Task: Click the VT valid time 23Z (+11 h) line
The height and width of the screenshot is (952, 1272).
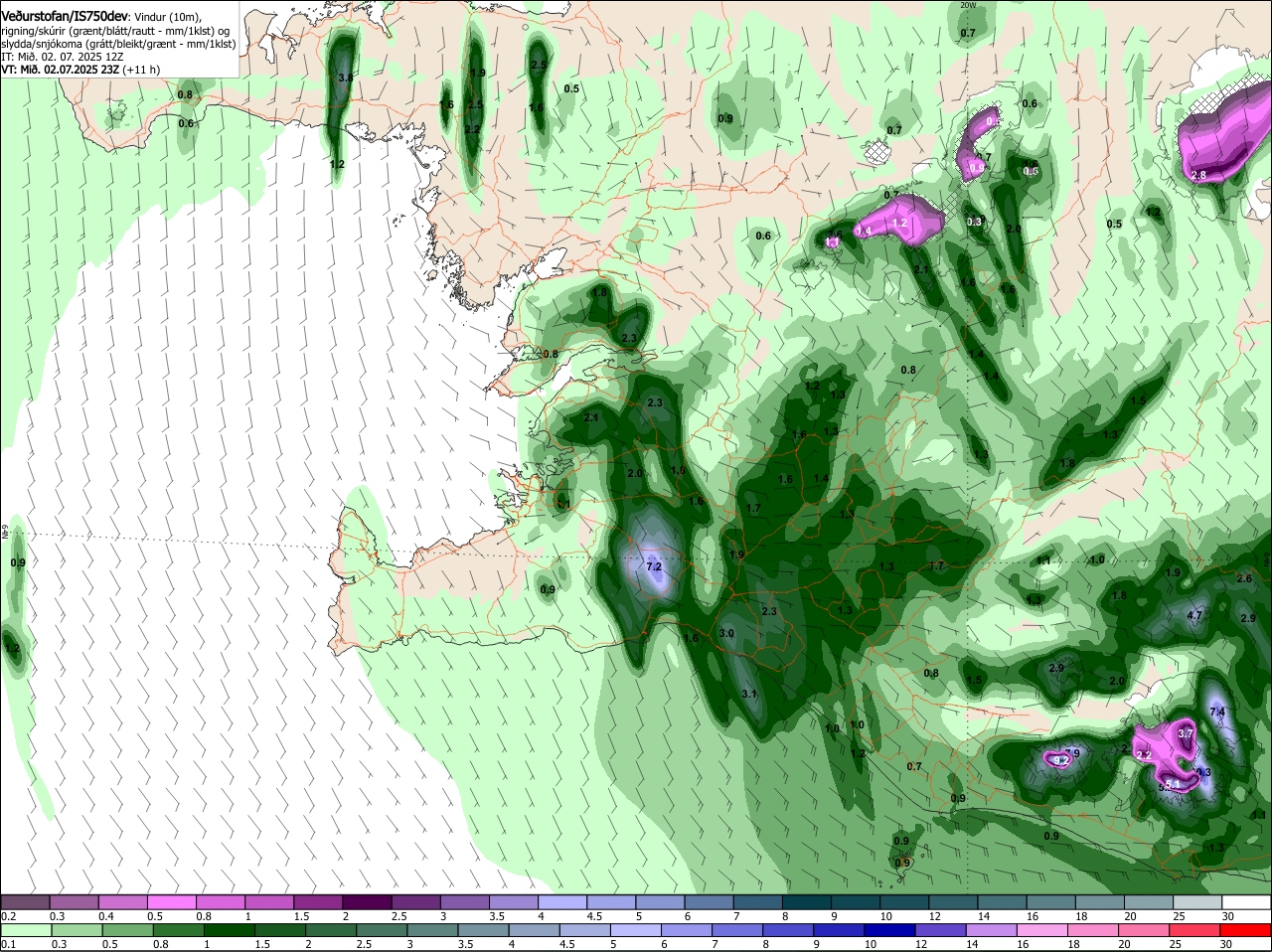Action: point(81,70)
